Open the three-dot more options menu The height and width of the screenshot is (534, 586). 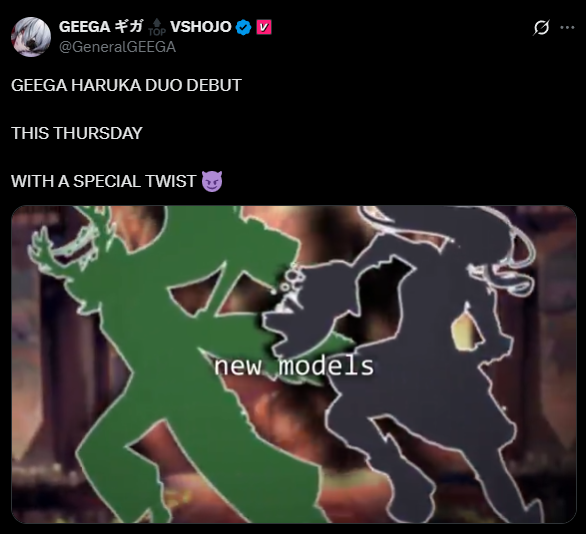[x=567, y=27]
